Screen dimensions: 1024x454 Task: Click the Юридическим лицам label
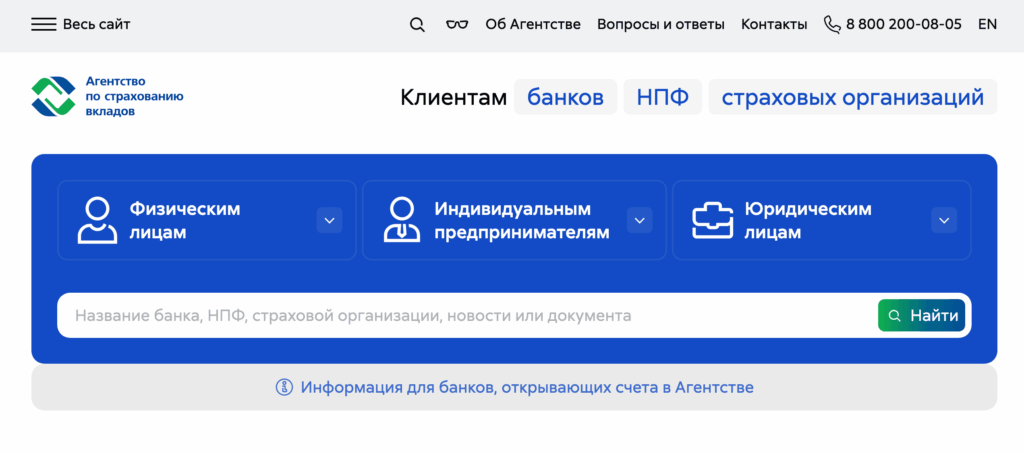pyautogui.click(x=808, y=221)
